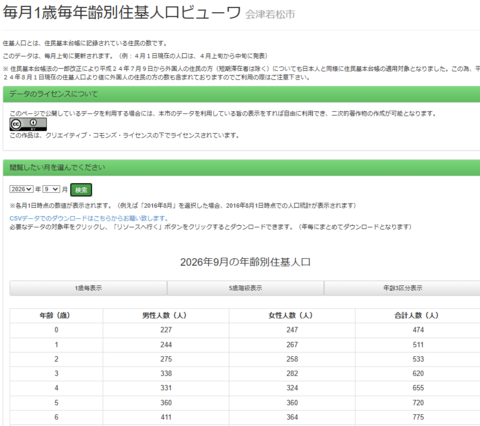Viewport: 480px width, 426px height.
Task: Click the 2026年9月の年齢別住基人口 table heading
Action: [x=245, y=262]
